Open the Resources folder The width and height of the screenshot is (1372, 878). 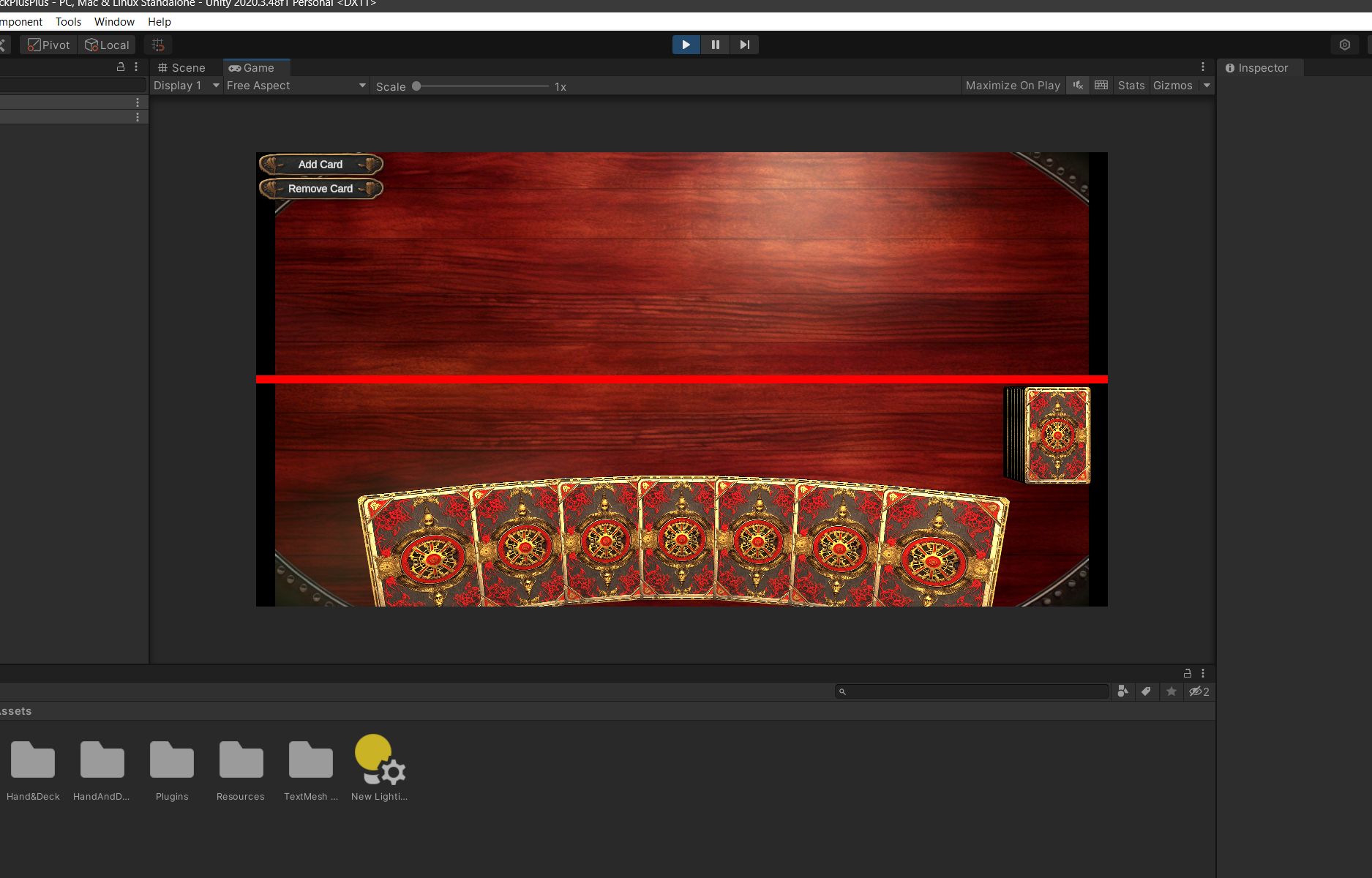coord(241,761)
